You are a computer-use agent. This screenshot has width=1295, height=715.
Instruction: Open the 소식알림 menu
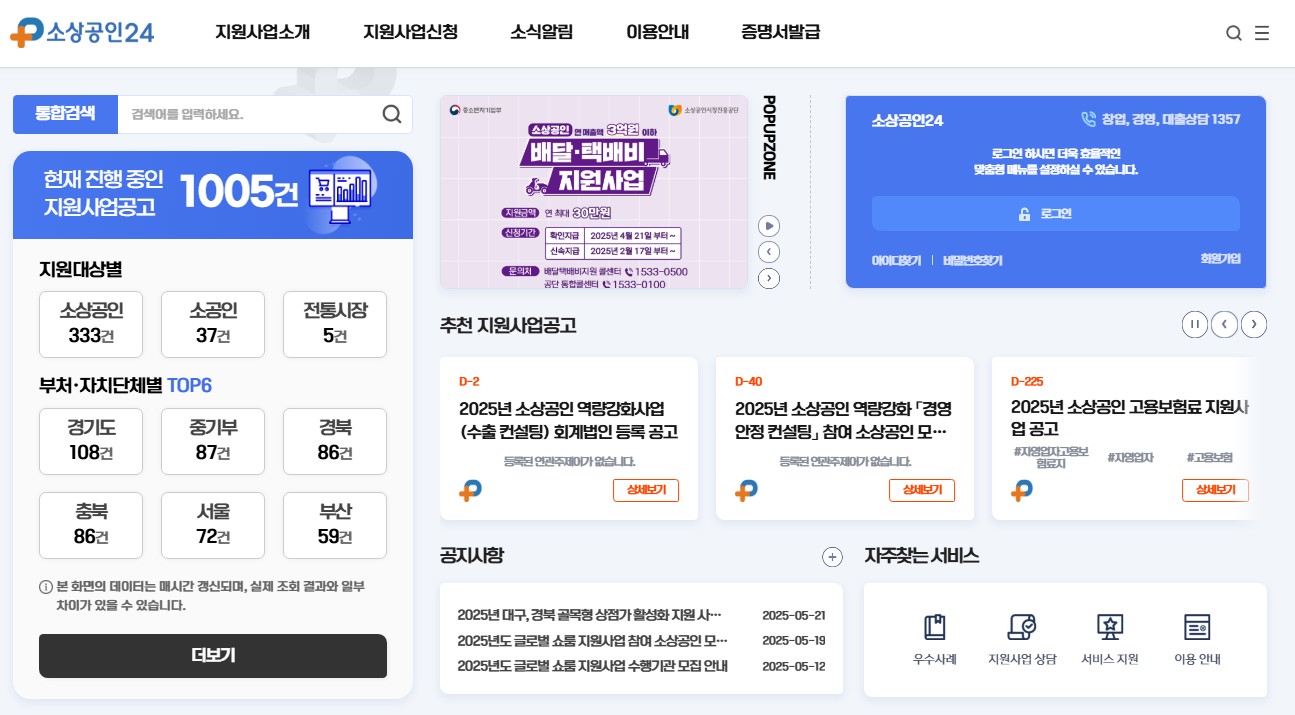pyautogui.click(x=541, y=32)
